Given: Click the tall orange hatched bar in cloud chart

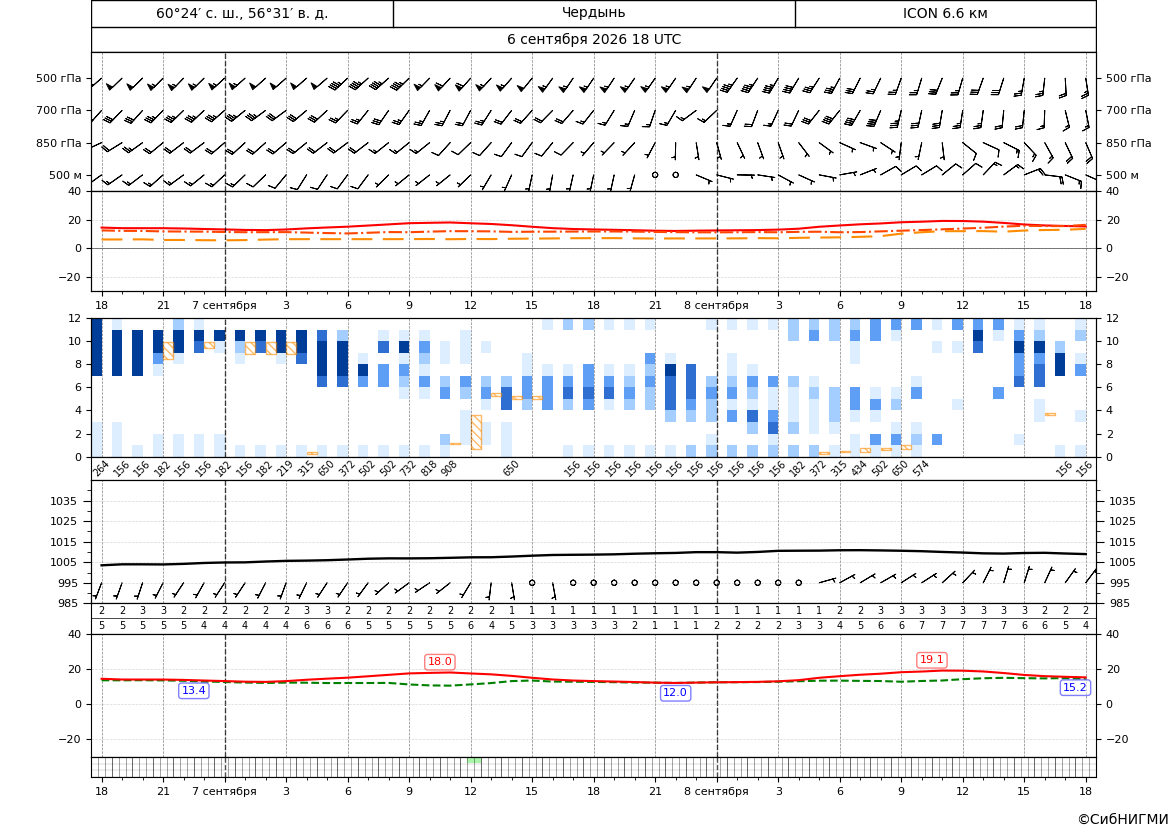Looking at the screenshot, I should 476,433.
